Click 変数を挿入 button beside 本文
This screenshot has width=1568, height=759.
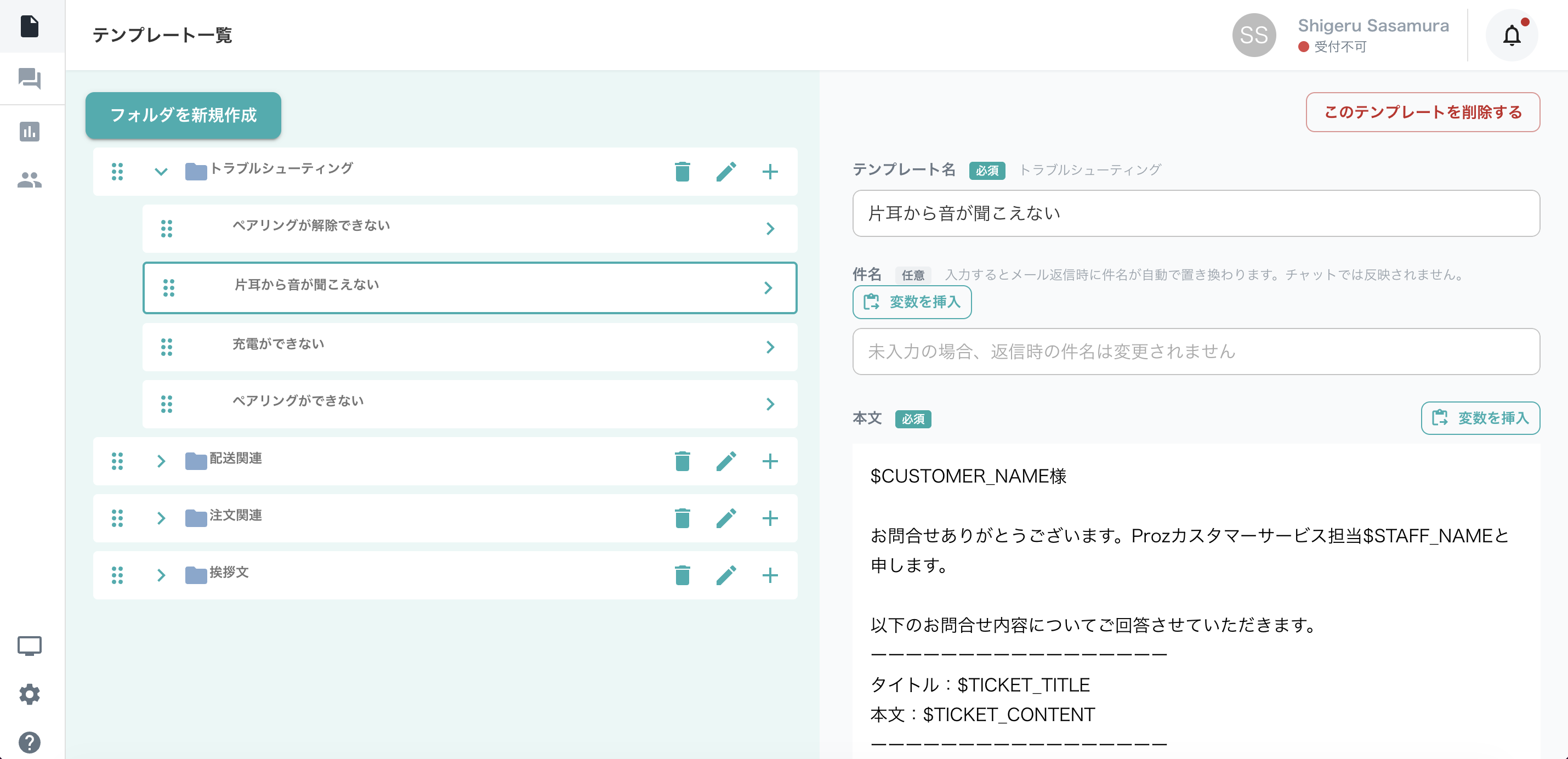1480,418
